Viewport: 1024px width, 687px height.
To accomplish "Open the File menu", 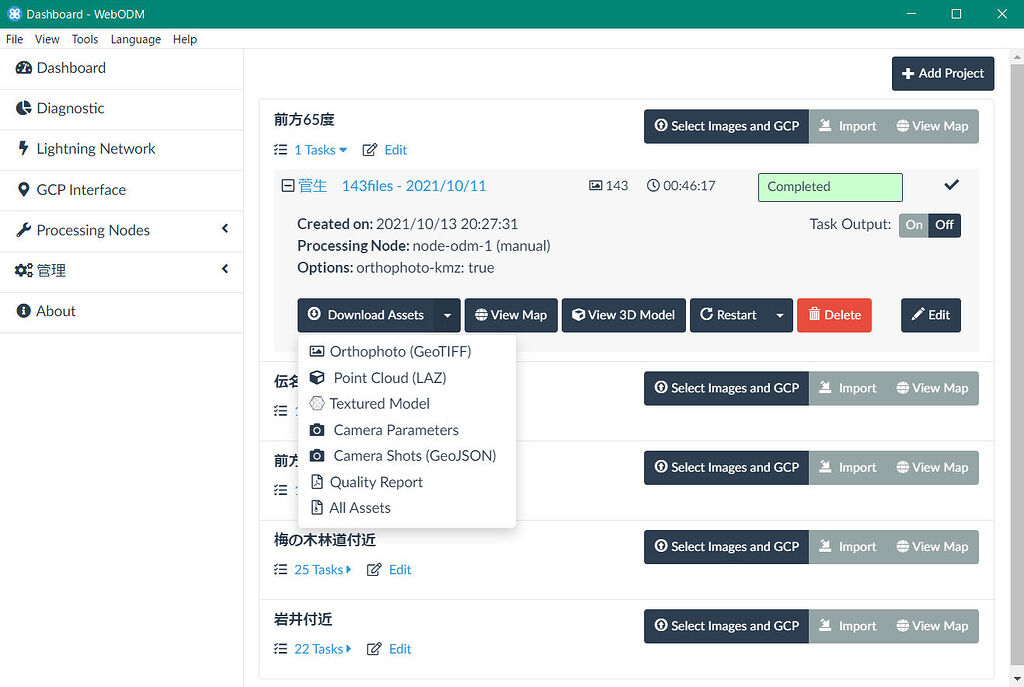I will point(14,39).
